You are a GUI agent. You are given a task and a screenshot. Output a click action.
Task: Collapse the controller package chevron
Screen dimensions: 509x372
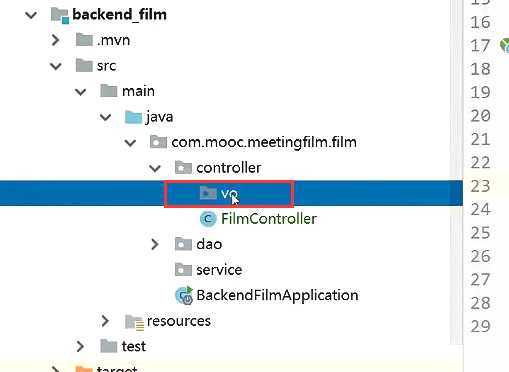[155, 168]
